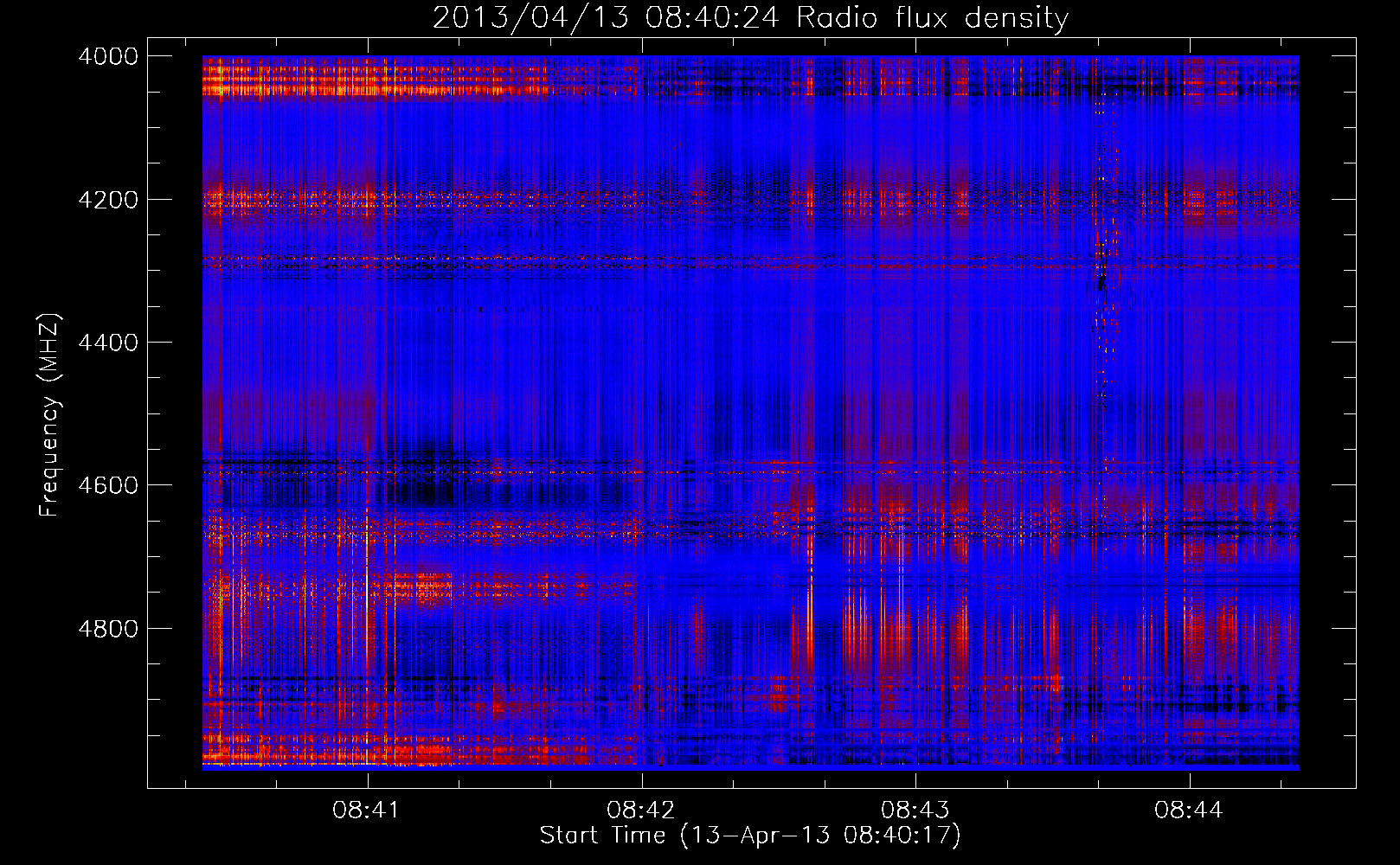
Task: Click the 'Start Time (13-Apr-13 08:40:17)' label
Action: point(750,836)
